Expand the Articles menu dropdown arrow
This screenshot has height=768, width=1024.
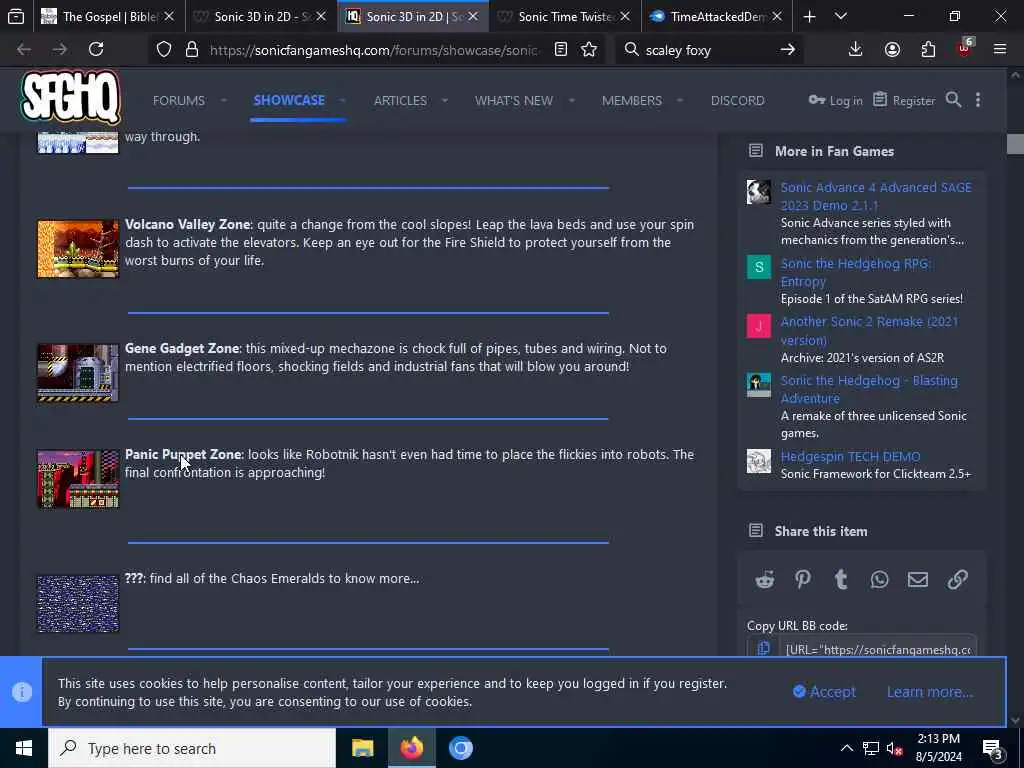click(x=445, y=101)
